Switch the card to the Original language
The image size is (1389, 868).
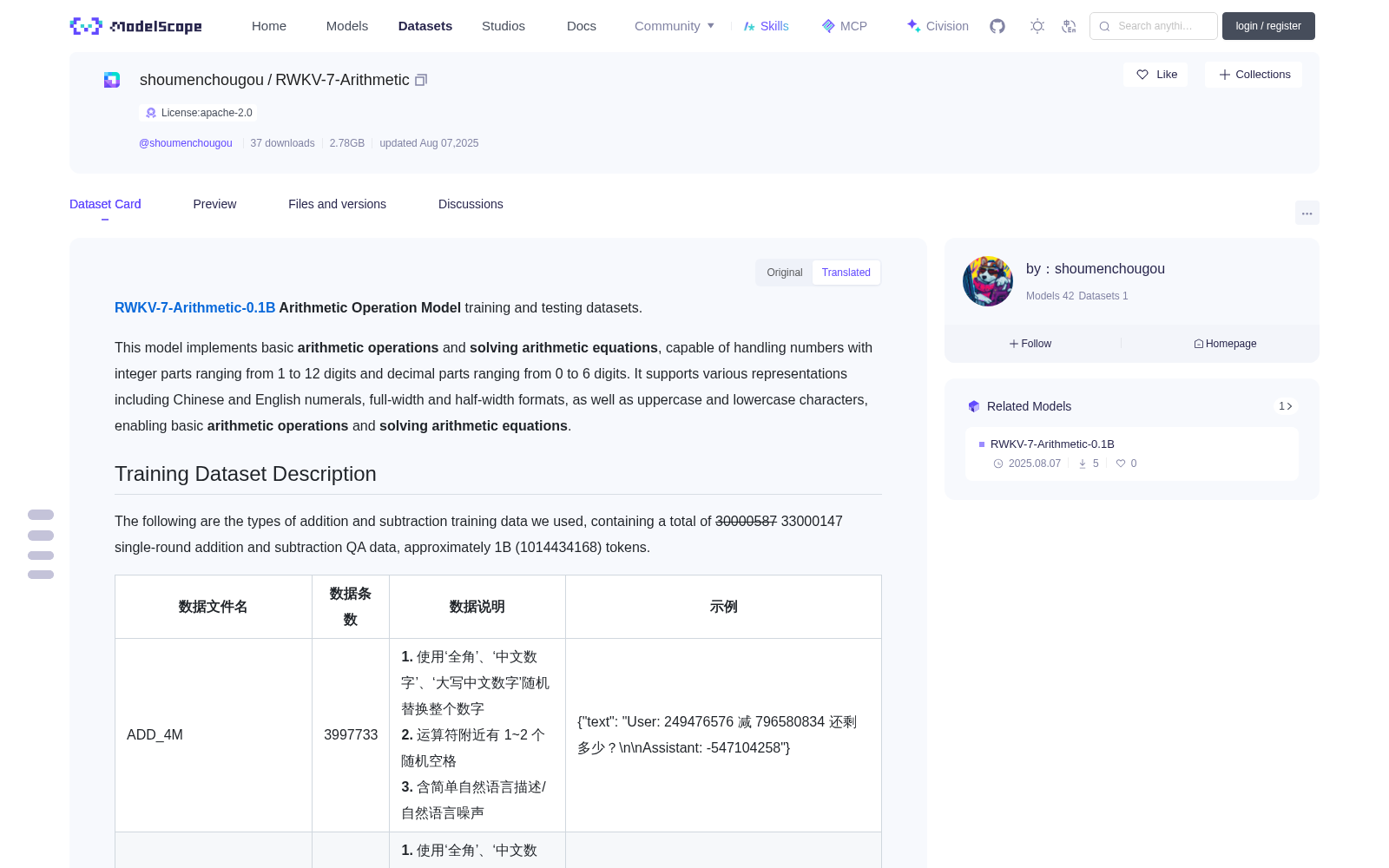(x=785, y=273)
